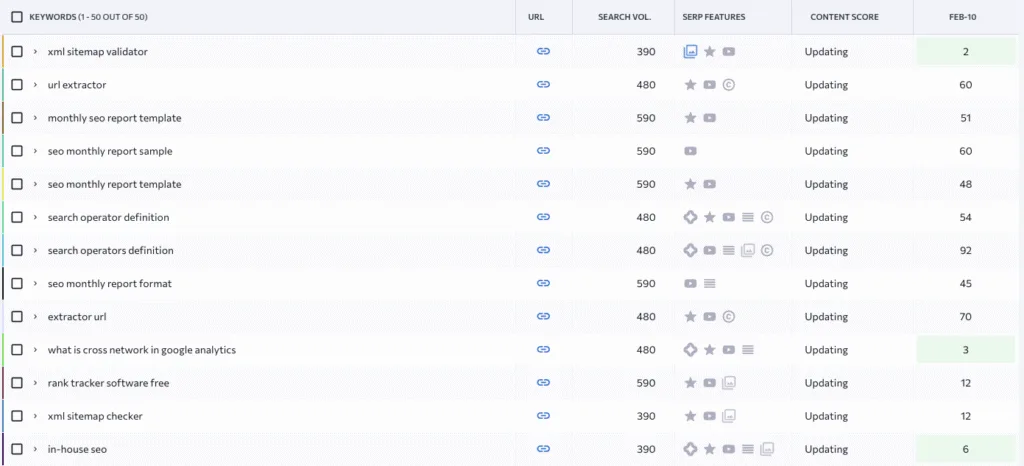Click images SERP icon in search operators definition row
This screenshot has height=466, width=1024.
[748, 251]
